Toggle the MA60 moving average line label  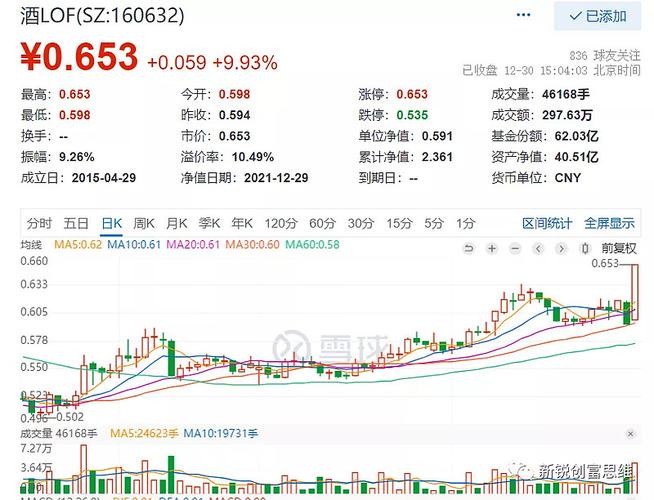pos(311,246)
